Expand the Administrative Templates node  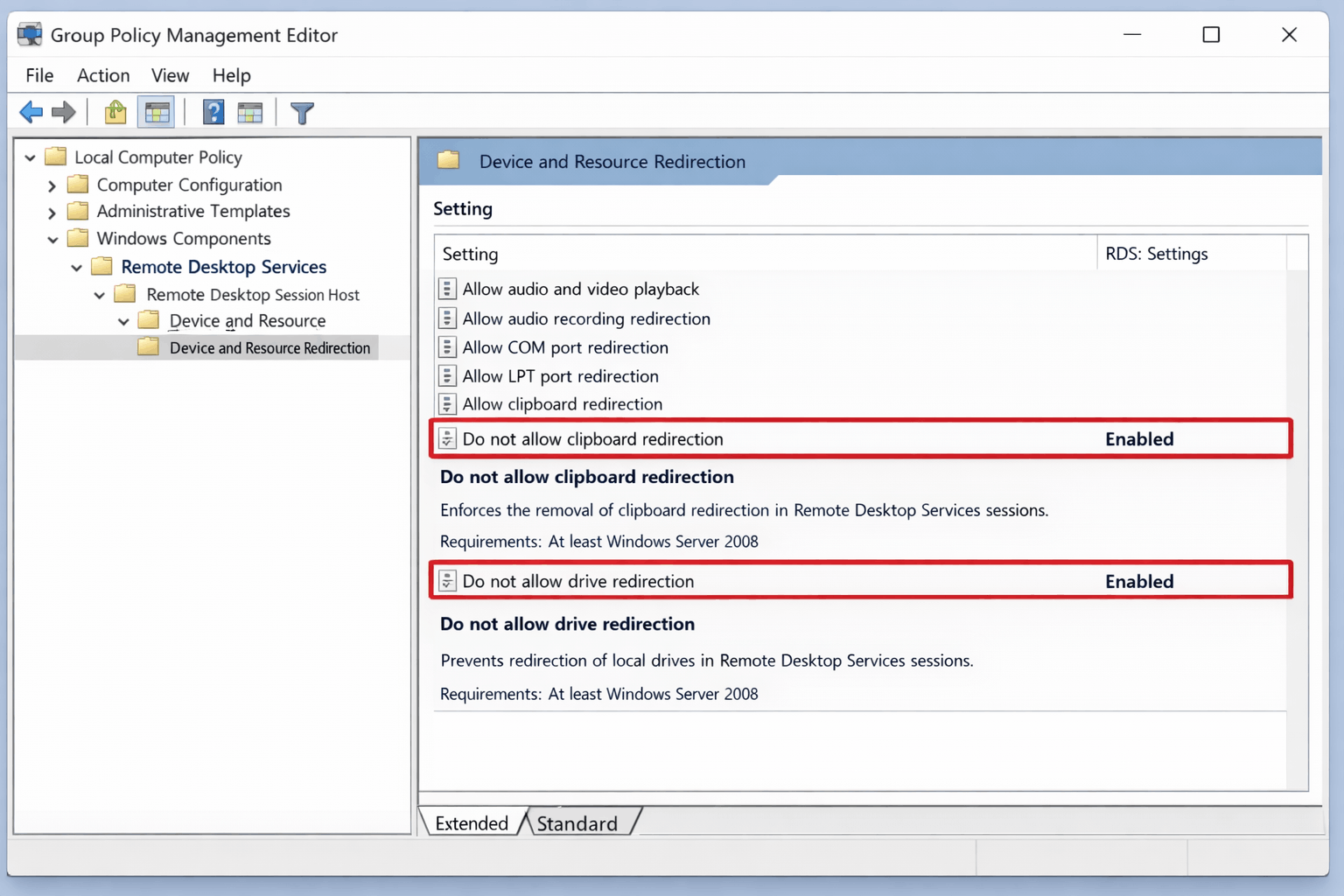click(52, 211)
